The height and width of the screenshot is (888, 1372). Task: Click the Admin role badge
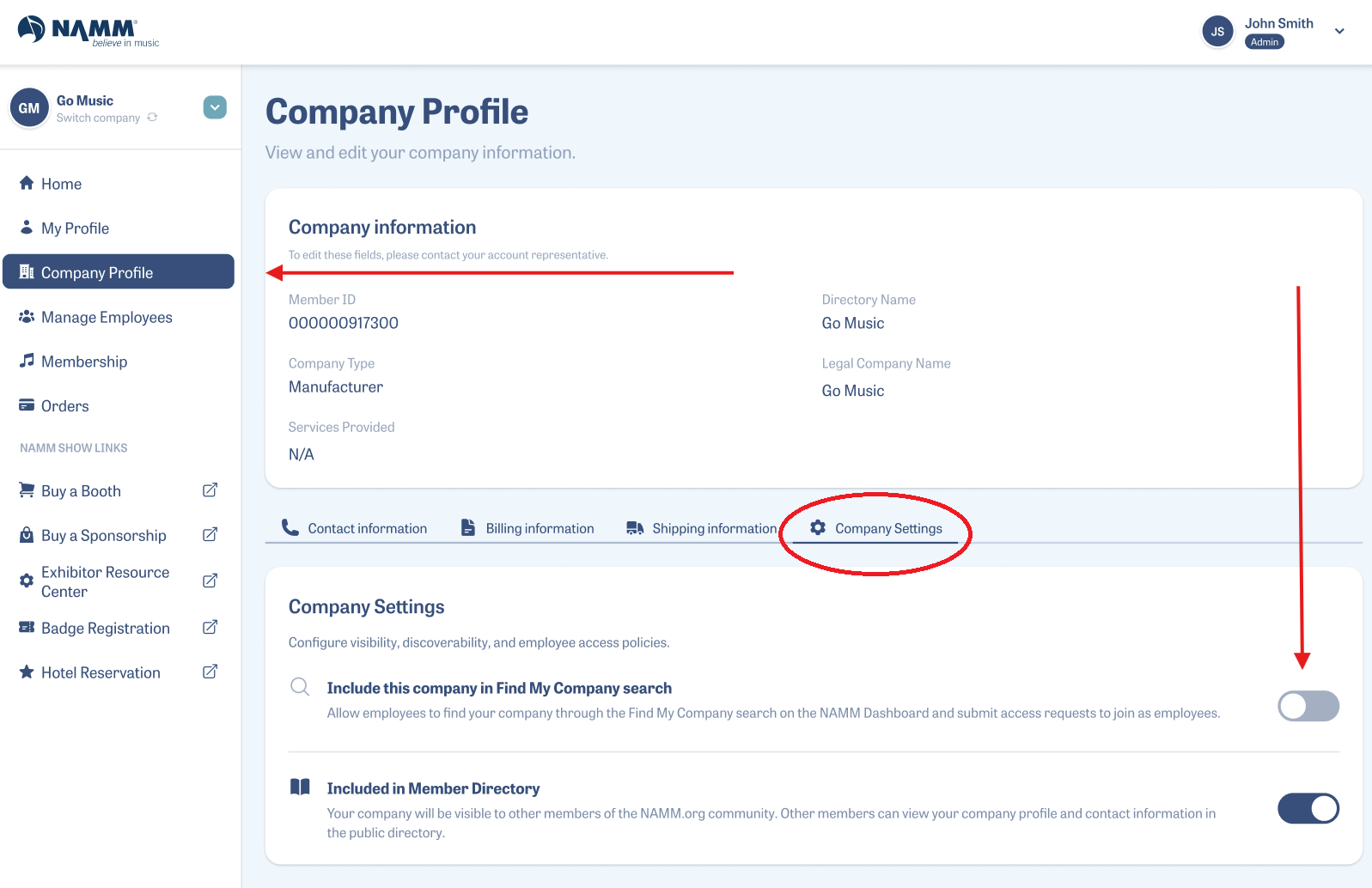pos(1265,42)
